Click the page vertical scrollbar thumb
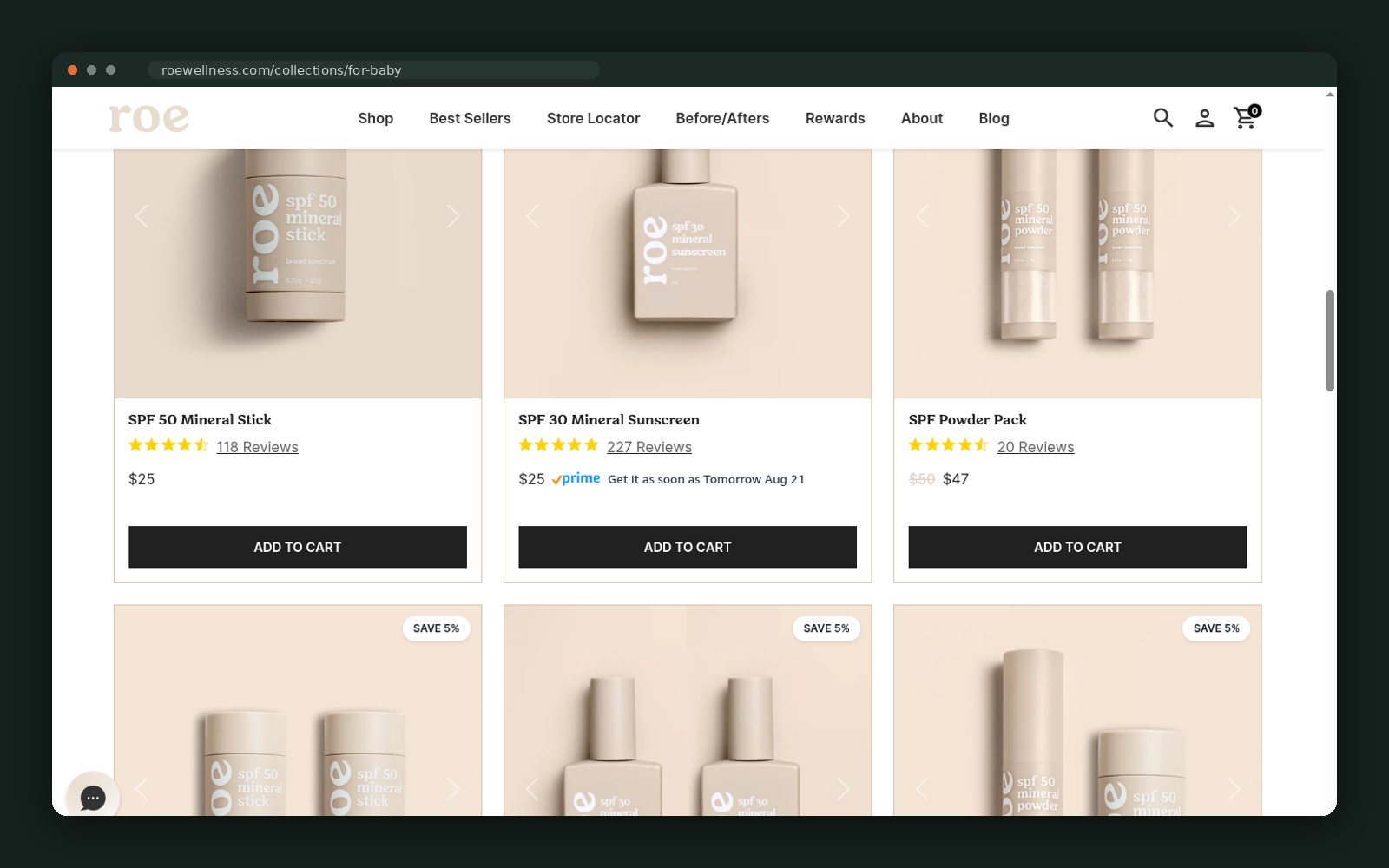The image size is (1389, 868). [1330, 340]
